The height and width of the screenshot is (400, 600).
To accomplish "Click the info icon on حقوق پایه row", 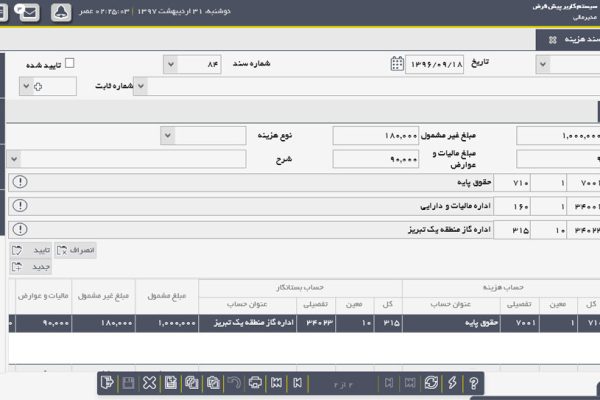I will coord(21,182).
